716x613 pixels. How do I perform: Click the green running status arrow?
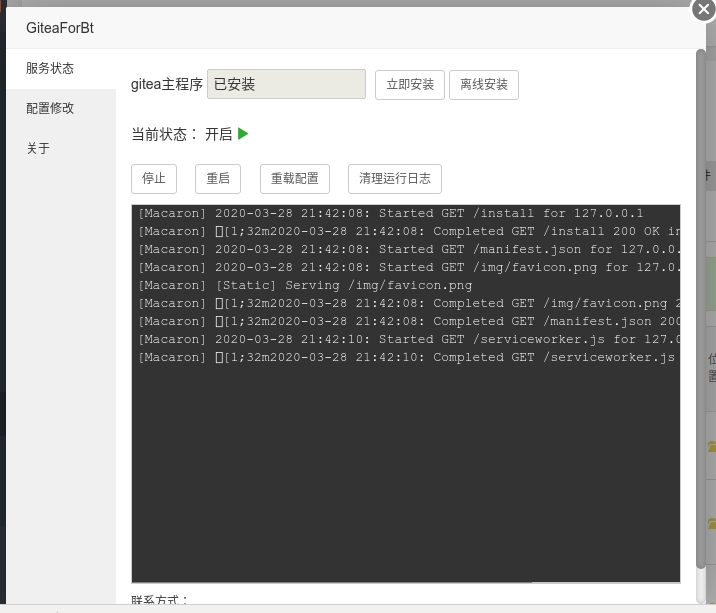pos(243,134)
